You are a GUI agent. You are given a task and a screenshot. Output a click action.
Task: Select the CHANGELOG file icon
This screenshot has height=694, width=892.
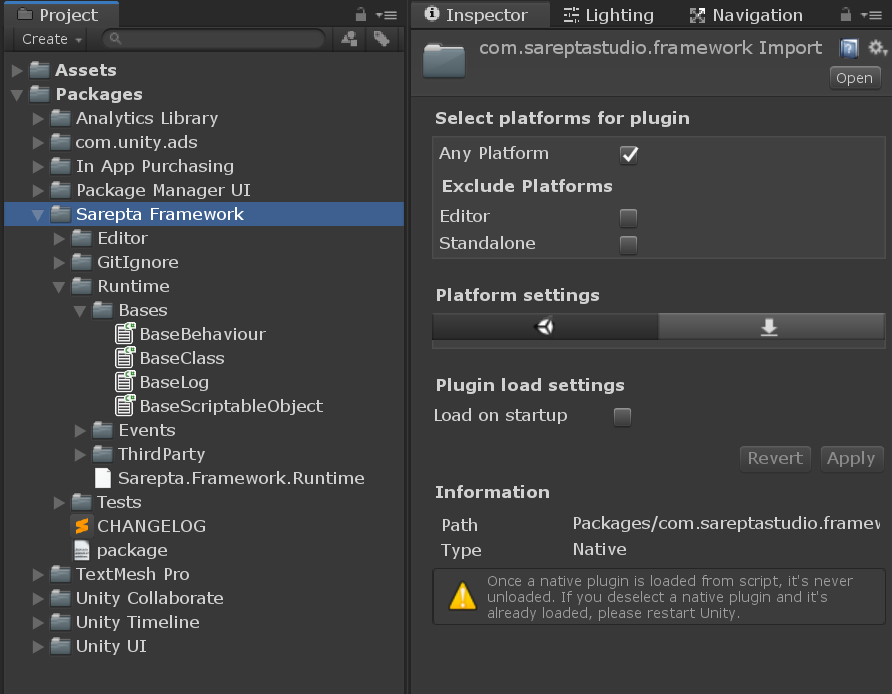click(82, 526)
